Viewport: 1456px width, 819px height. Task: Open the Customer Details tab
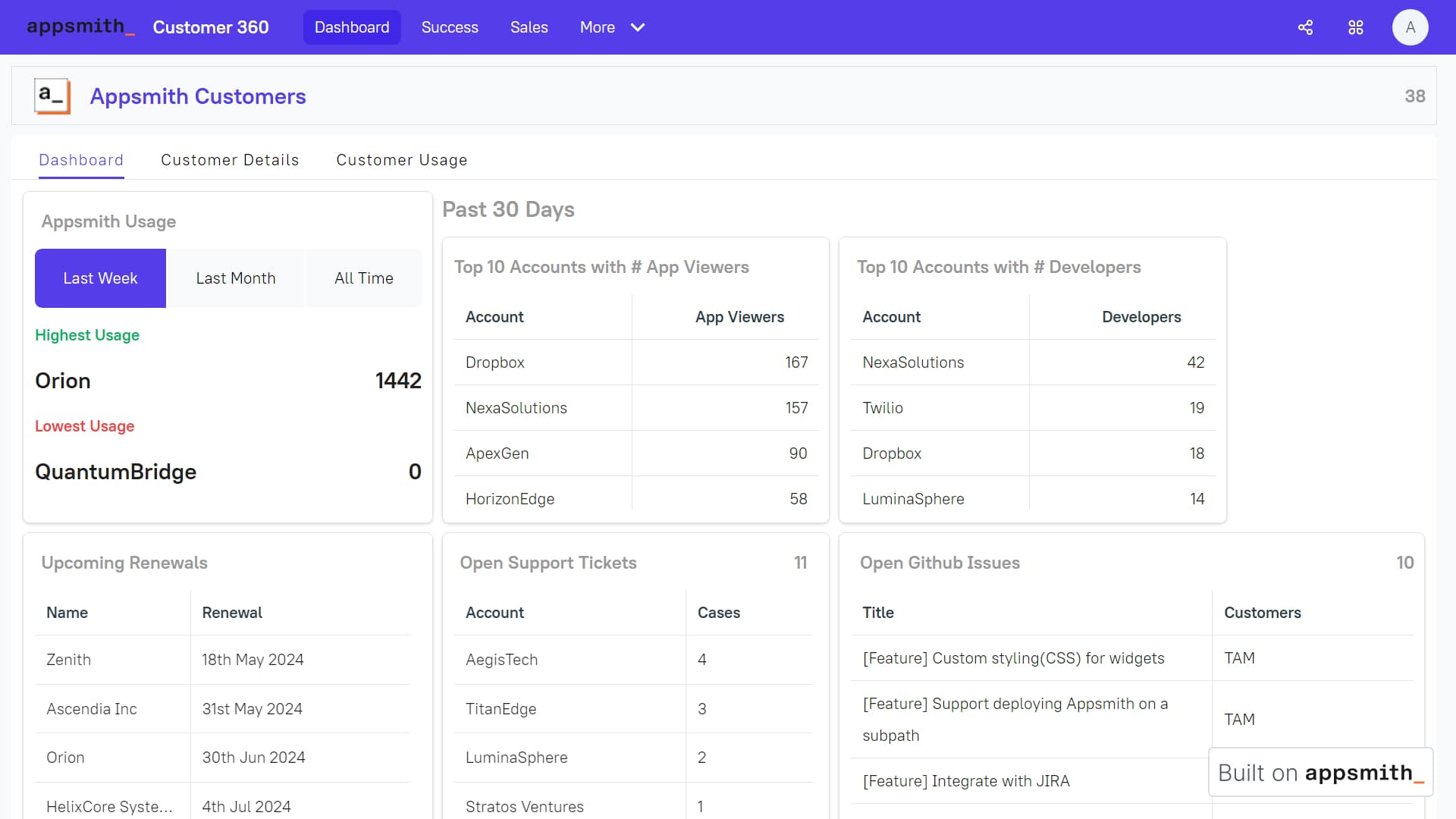(x=230, y=160)
